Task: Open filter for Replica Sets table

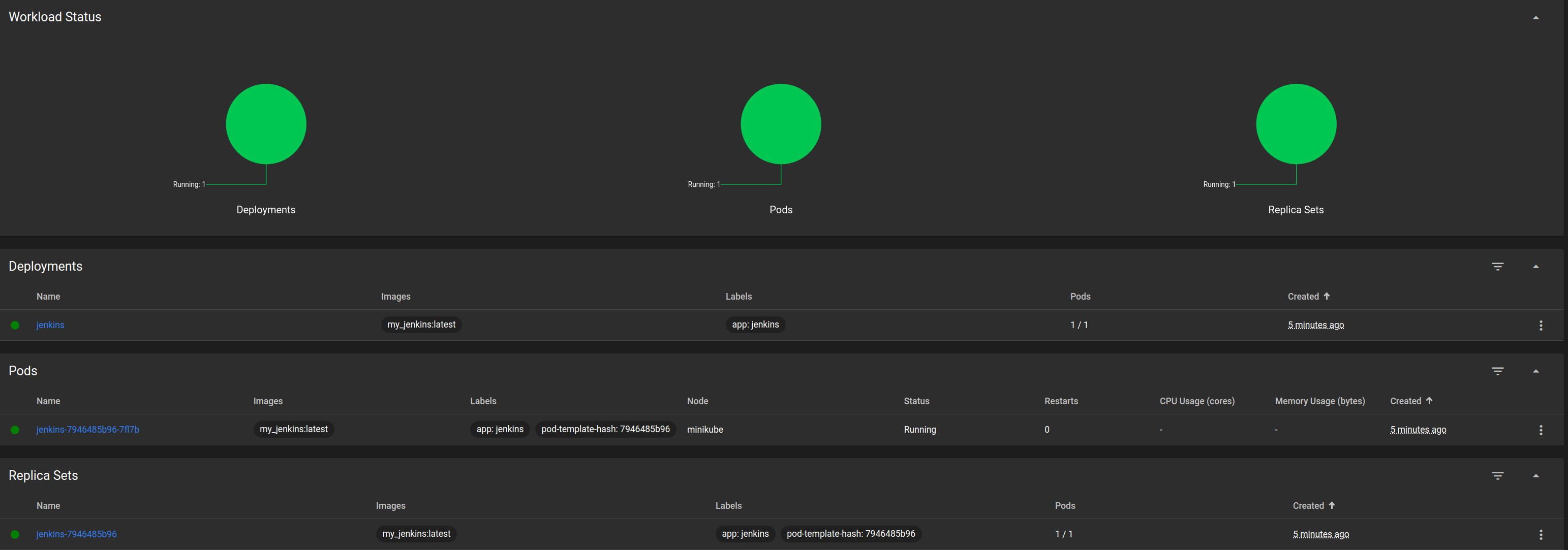Action: tap(1497, 476)
